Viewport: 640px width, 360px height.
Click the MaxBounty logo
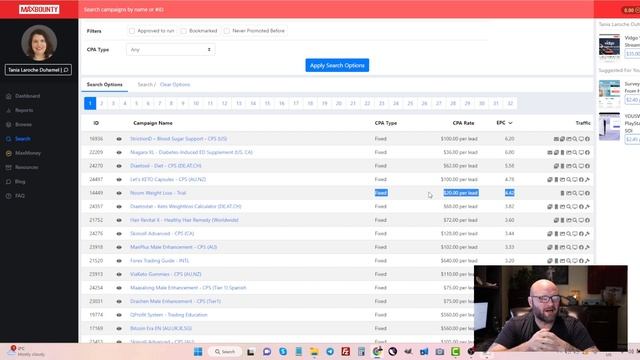tap(39, 9)
